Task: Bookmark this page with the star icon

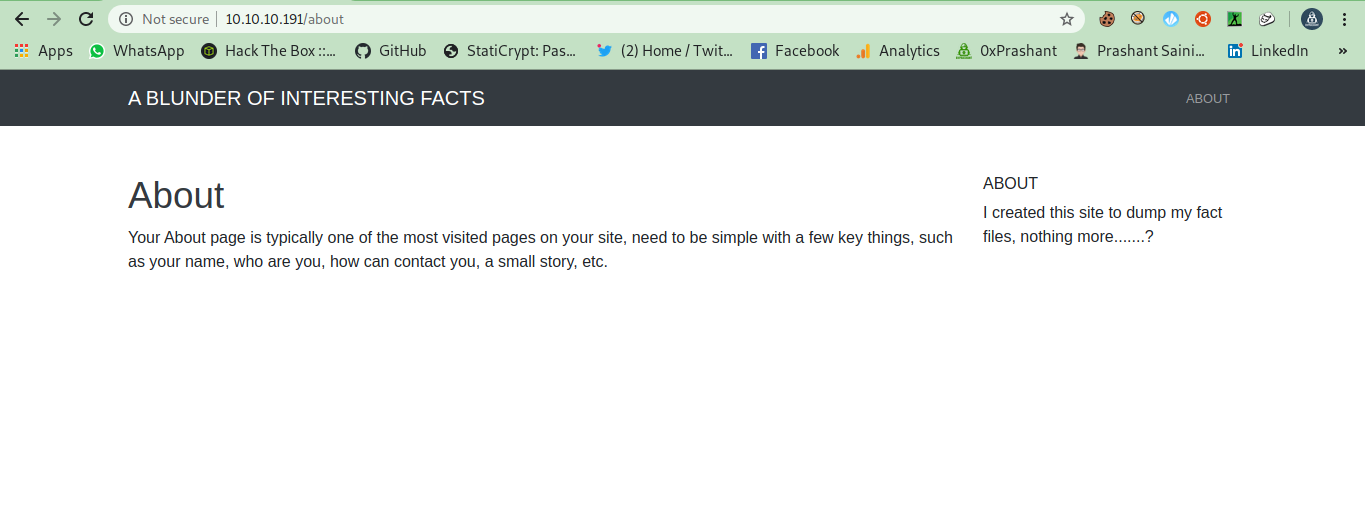Action: coord(1067,19)
